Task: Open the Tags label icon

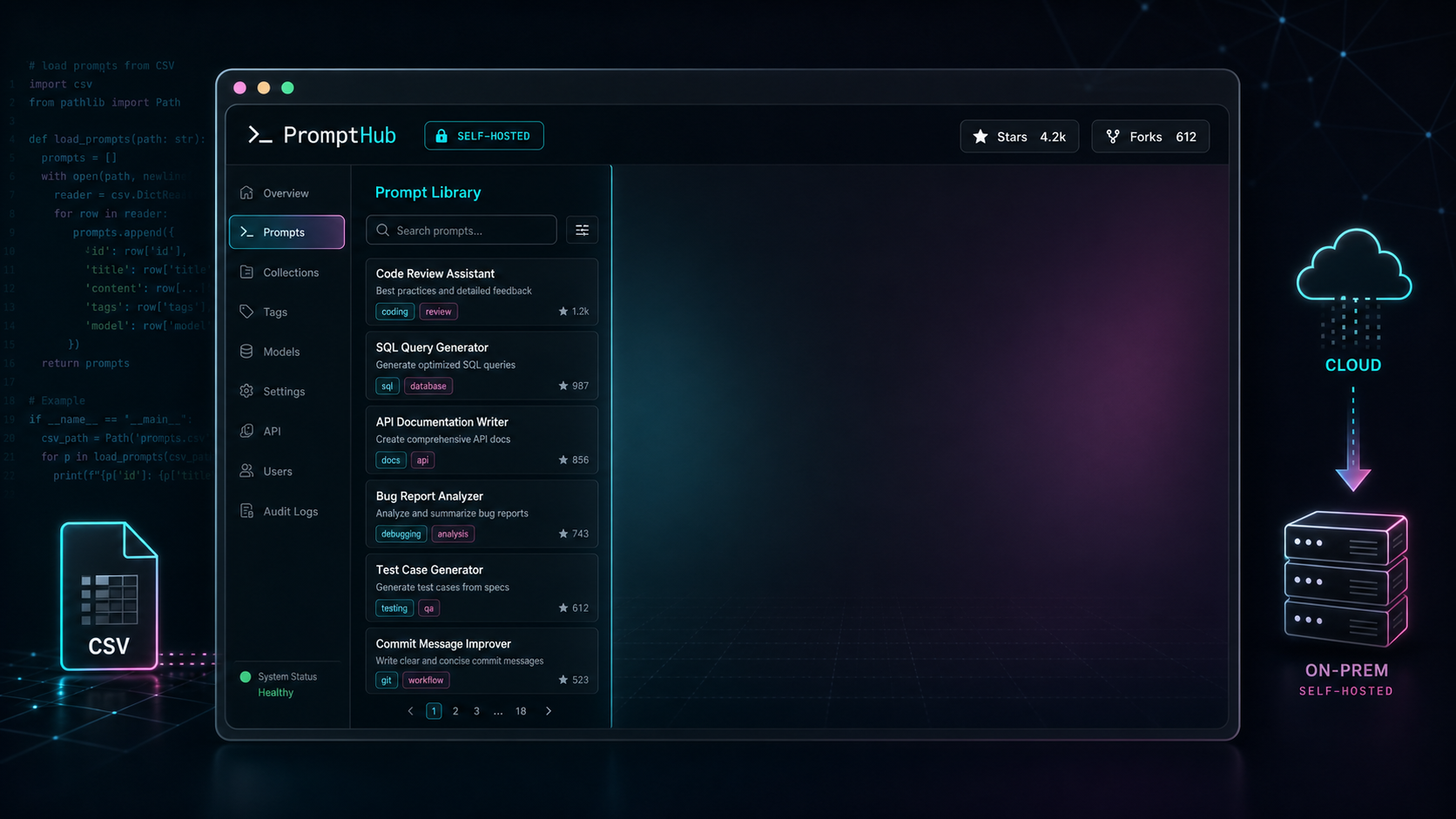Action: [246, 312]
